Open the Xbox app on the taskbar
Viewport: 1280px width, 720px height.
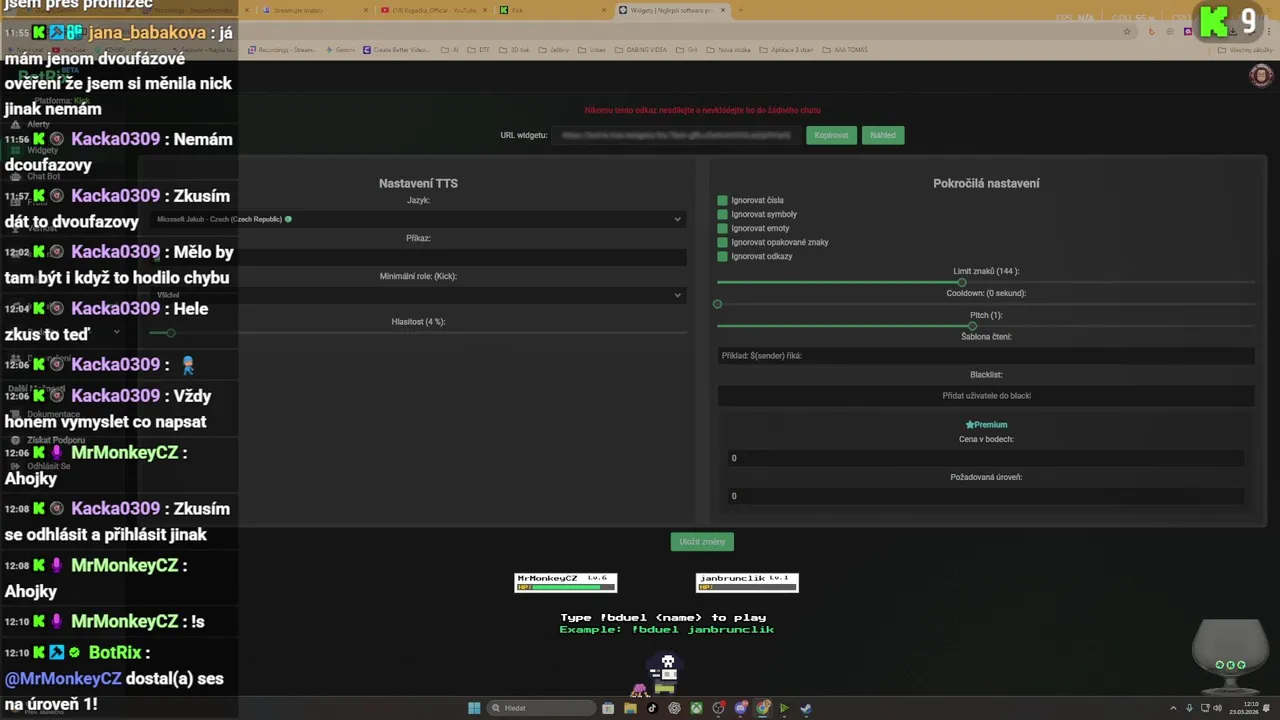pyautogui.click(x=696, y=708)
